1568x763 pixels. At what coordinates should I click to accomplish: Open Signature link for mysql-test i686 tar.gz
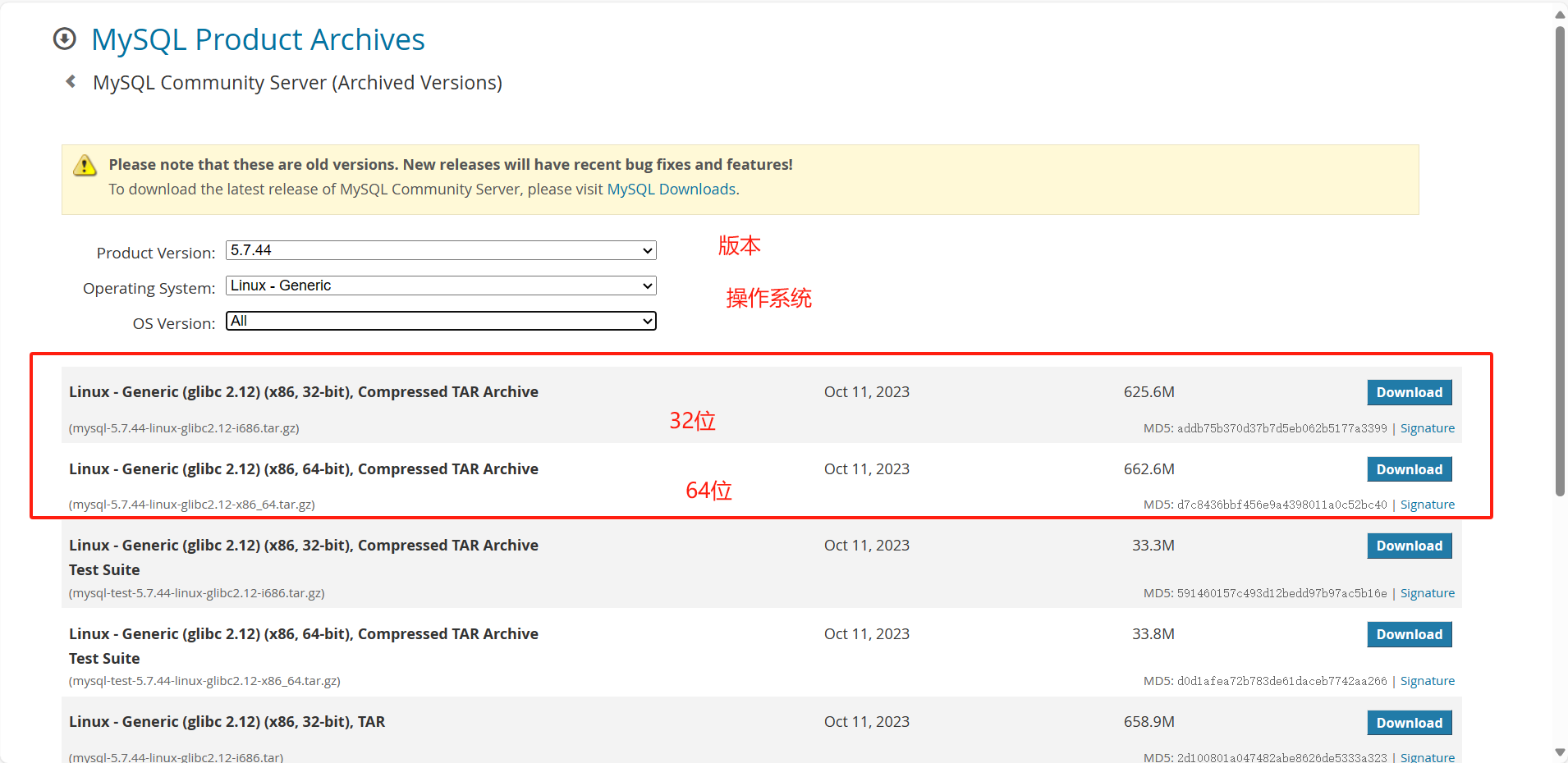(x=1427, y=593)
